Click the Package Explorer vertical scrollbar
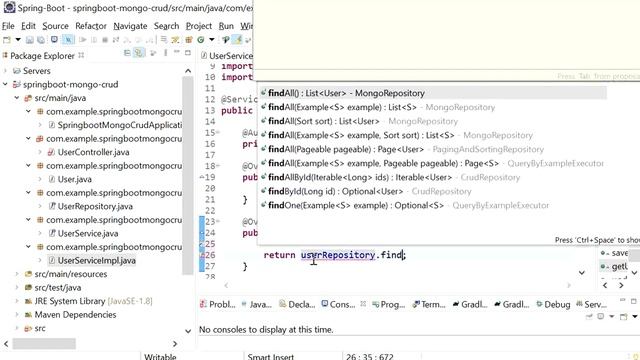 pyautogui.click(x=188, y=176)
